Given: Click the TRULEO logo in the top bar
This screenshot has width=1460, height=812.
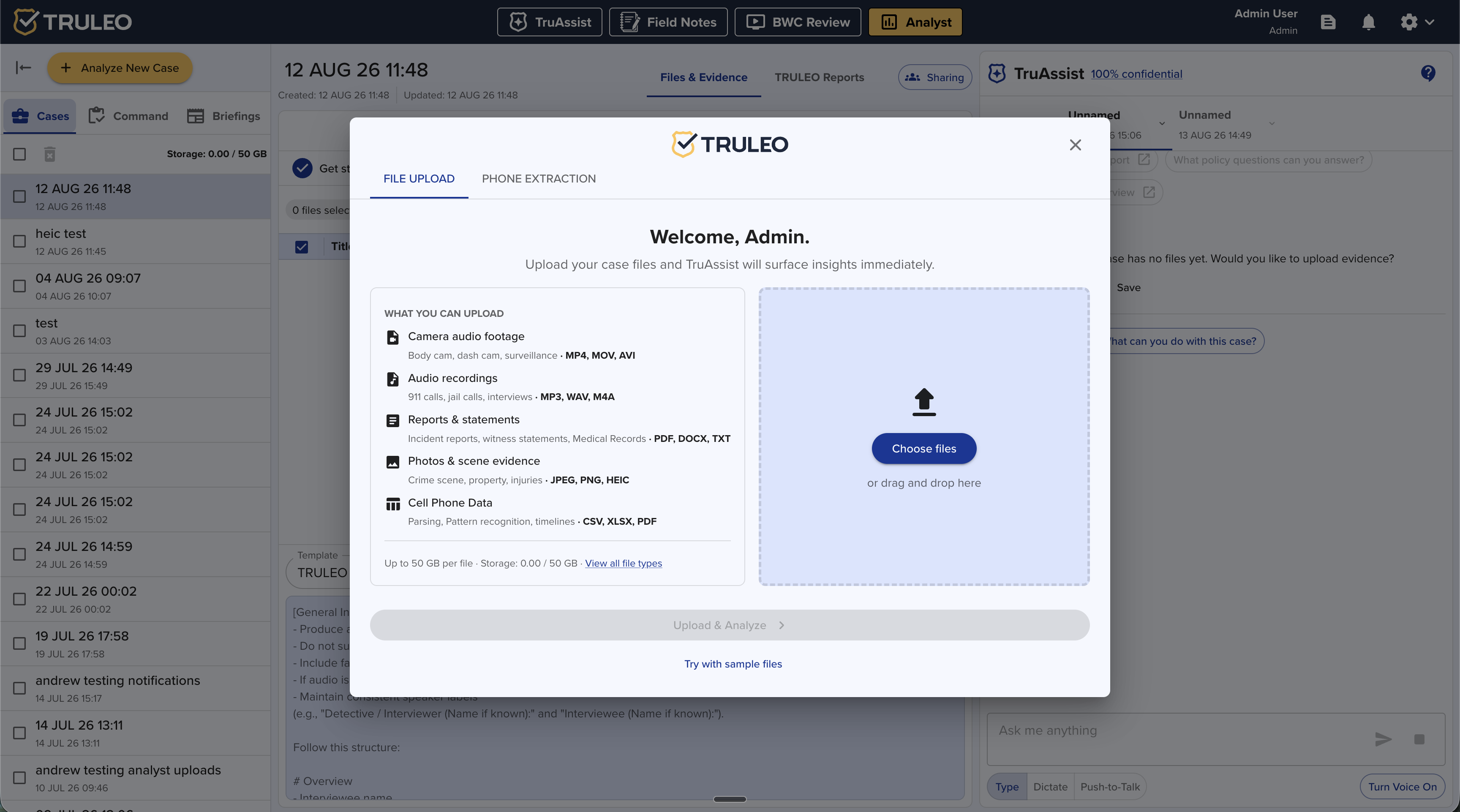Looking at the screenshot, I should [x=73, y=22].
